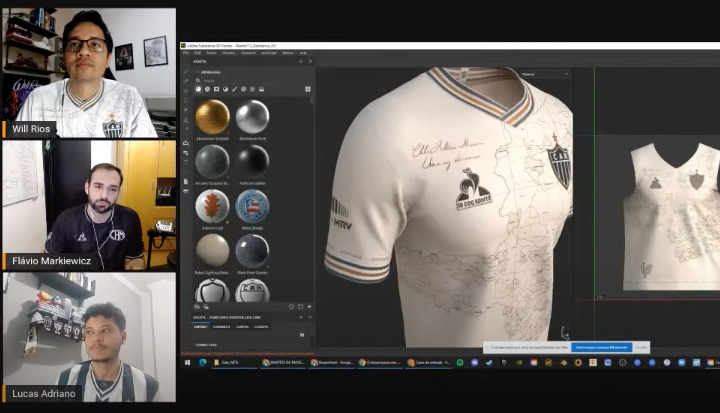The width and height of the screenshot is (720, 413).
Task: Click the Assets search field
Action: [x=253, y=80]
